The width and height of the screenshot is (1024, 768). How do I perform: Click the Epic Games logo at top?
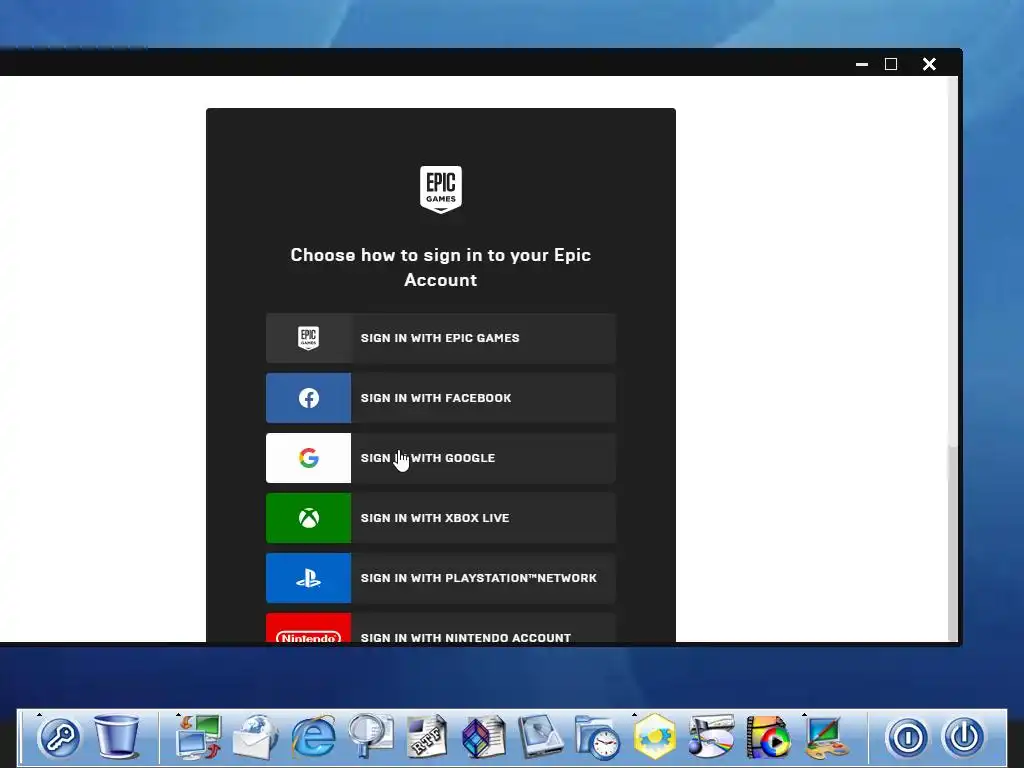point(441,189)
